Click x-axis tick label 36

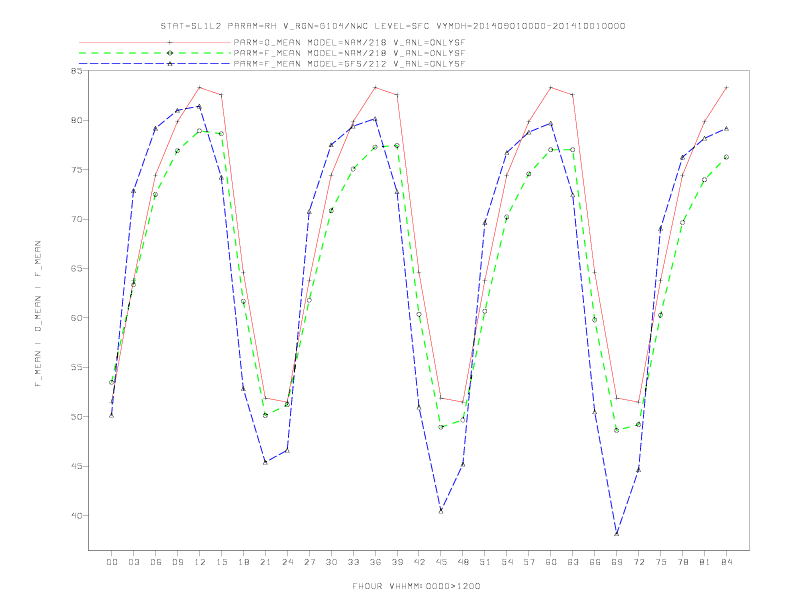click(375, 562)
